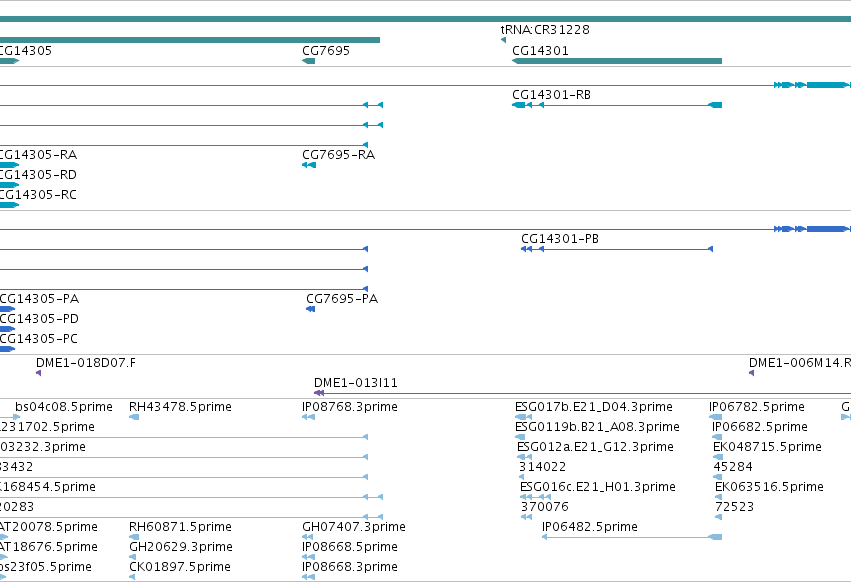Select EST IP06682.5prime
This screenshot has width=851, height=582.
pos(760,427)
